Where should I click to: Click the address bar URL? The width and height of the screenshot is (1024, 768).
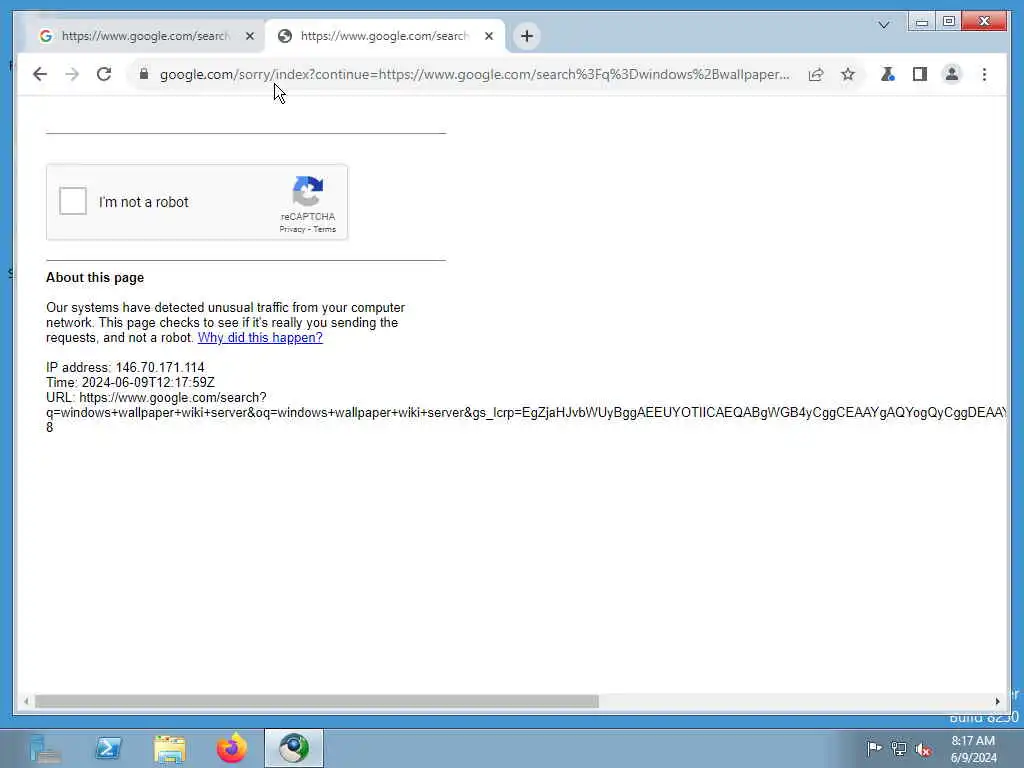point(474,74)
